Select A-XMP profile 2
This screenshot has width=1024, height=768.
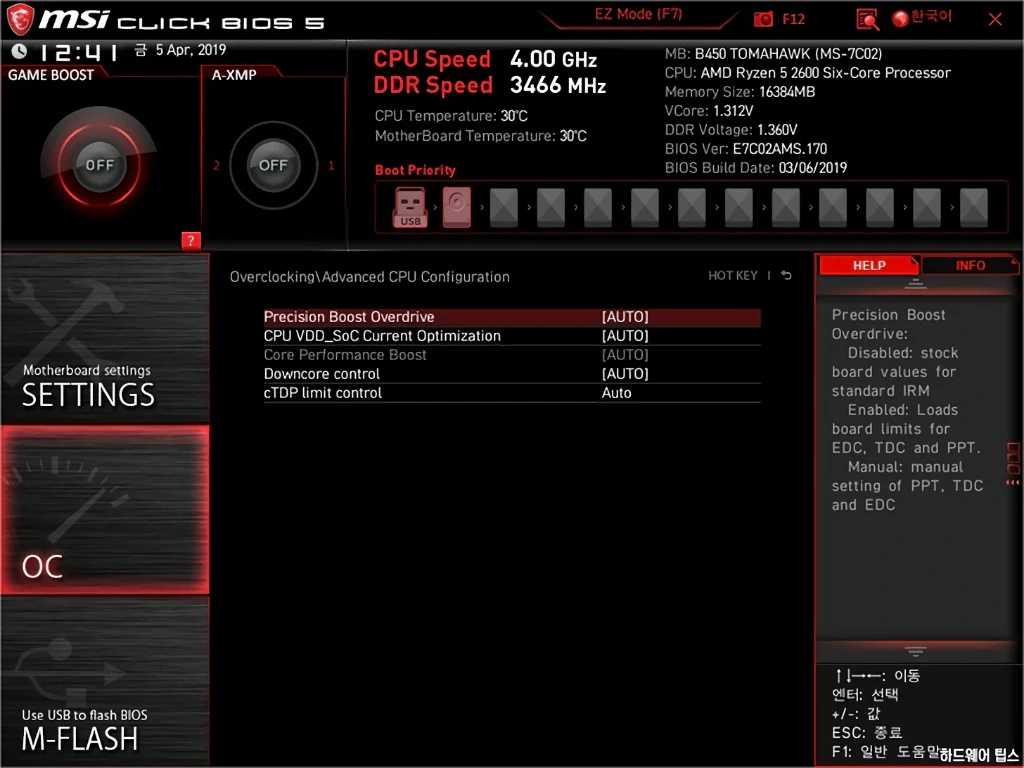coord(216,166)
